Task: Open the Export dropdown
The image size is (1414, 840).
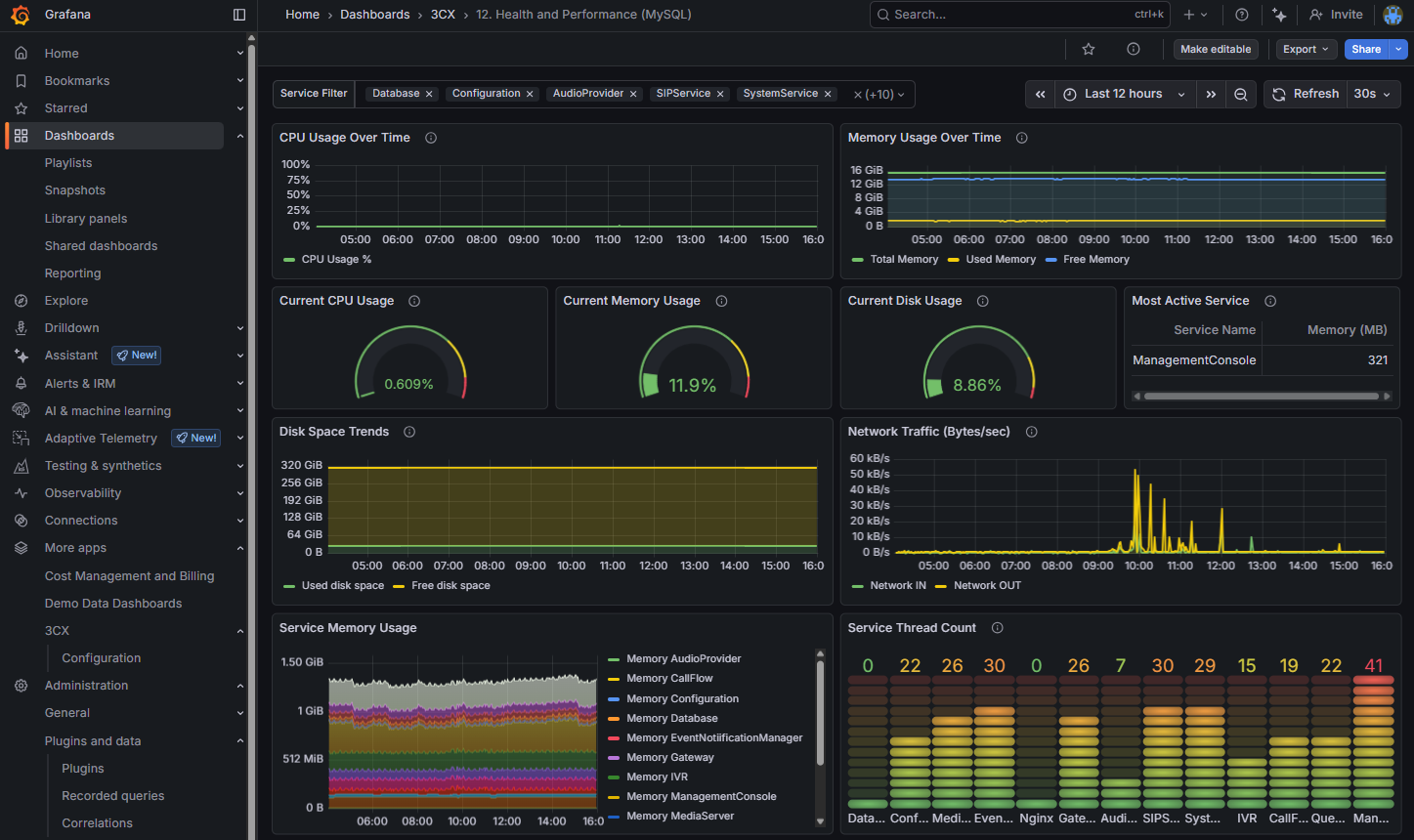Action: 1306,49
